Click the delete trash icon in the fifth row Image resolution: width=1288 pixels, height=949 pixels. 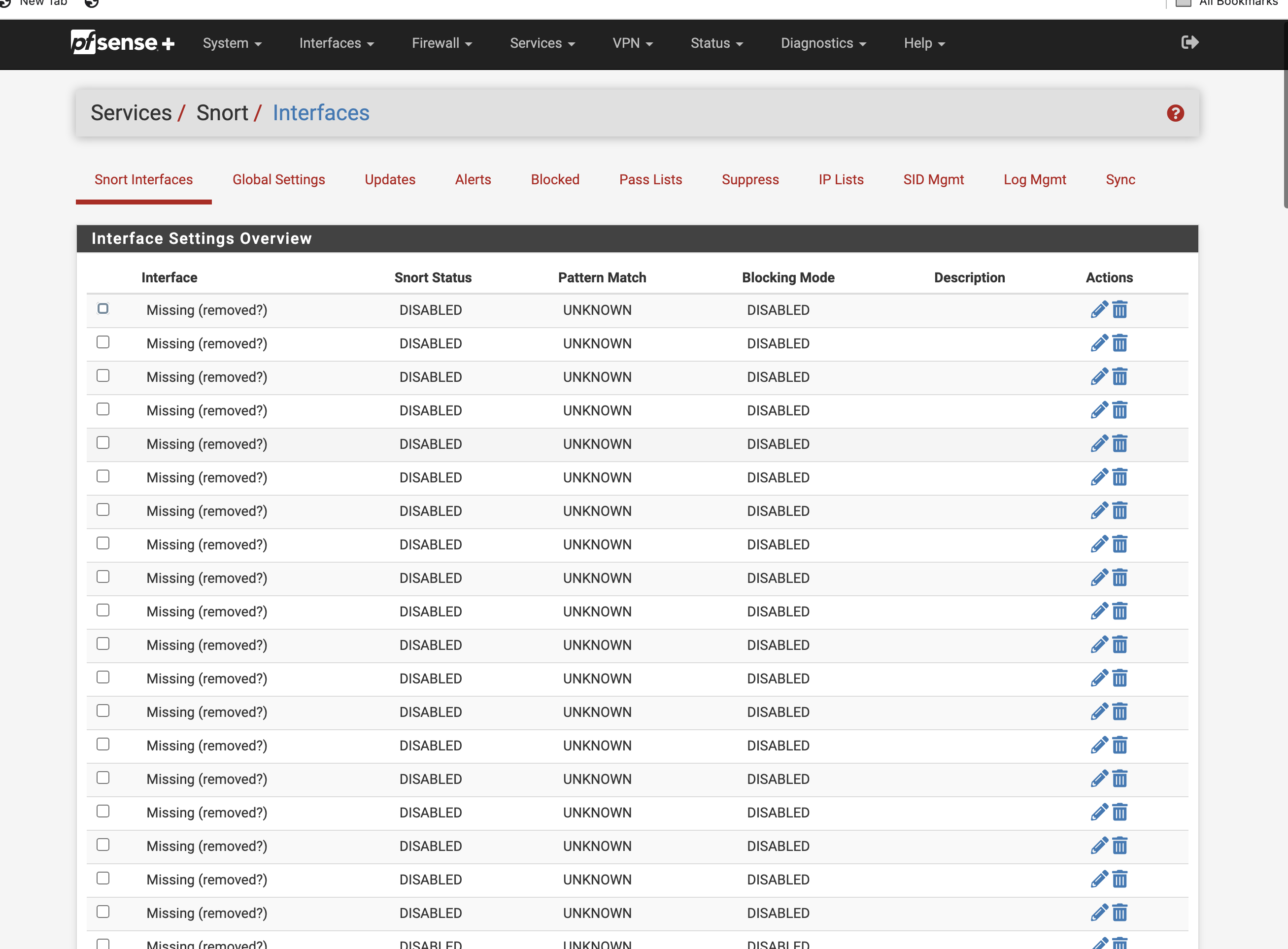click(x=1119, y=443)
